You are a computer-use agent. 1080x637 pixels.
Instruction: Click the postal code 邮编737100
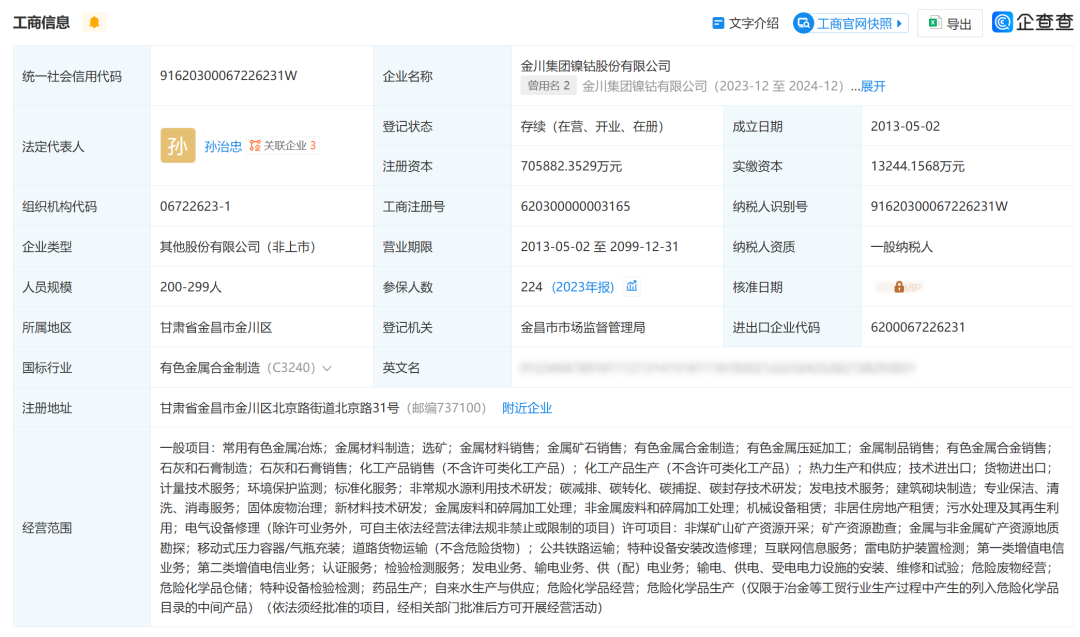tap(446, 408)
